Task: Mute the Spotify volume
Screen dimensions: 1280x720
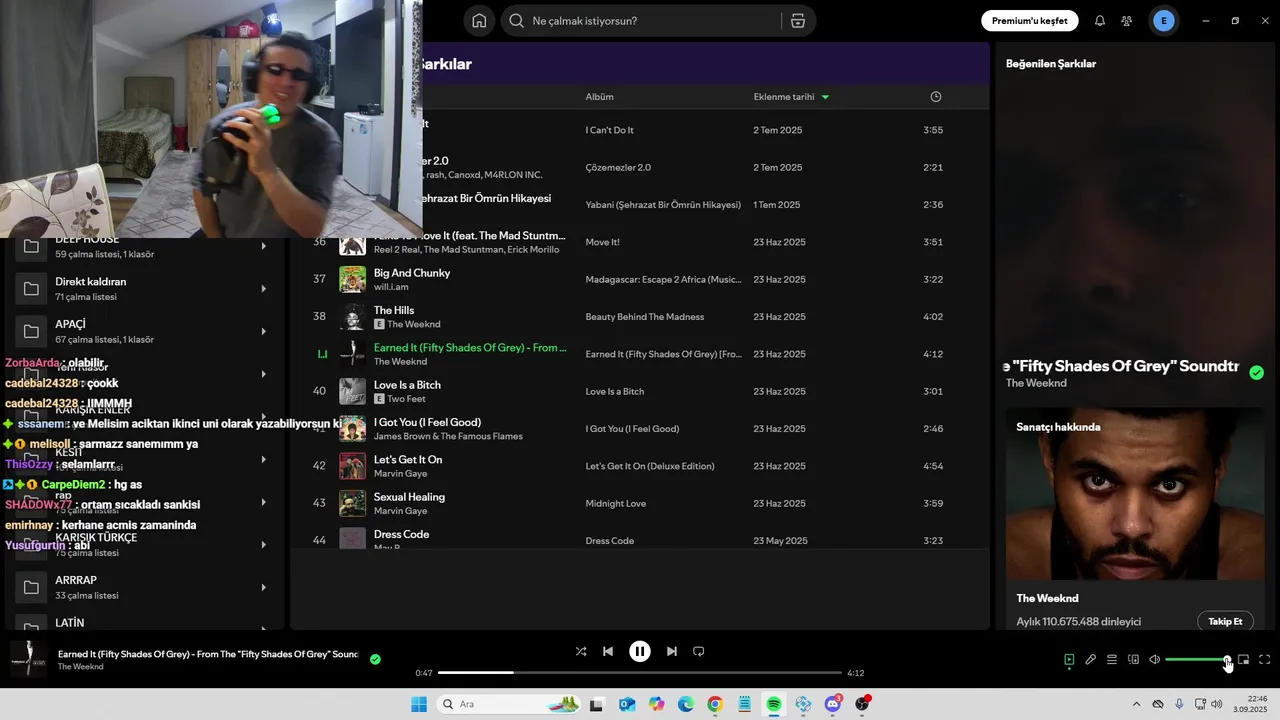Action: (1154, 660)
